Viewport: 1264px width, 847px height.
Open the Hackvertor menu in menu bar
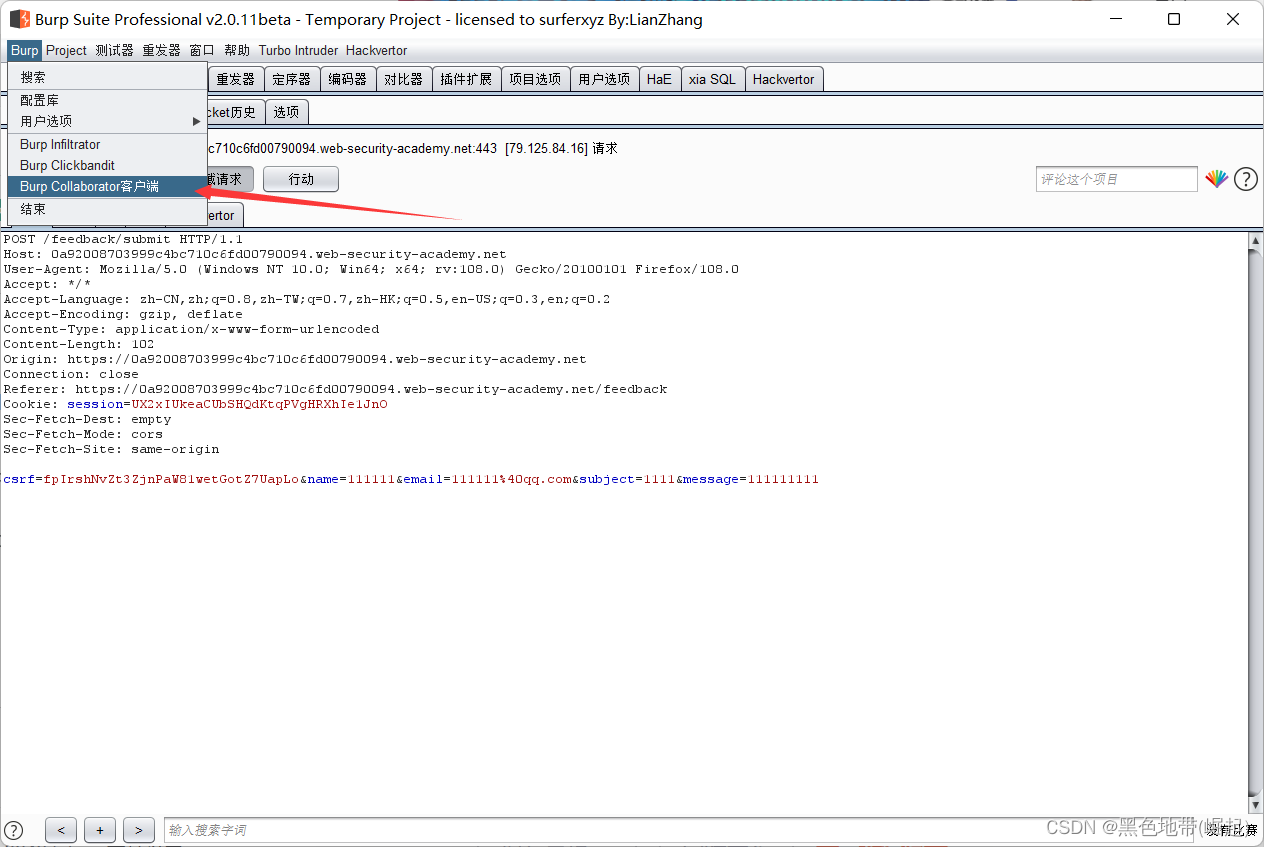tap(376, 50)
